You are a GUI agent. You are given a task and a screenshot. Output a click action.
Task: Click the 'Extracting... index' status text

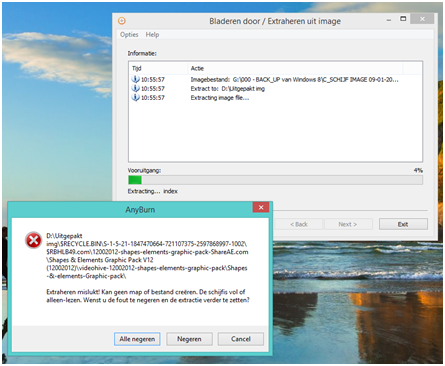[x=153, y=191]
